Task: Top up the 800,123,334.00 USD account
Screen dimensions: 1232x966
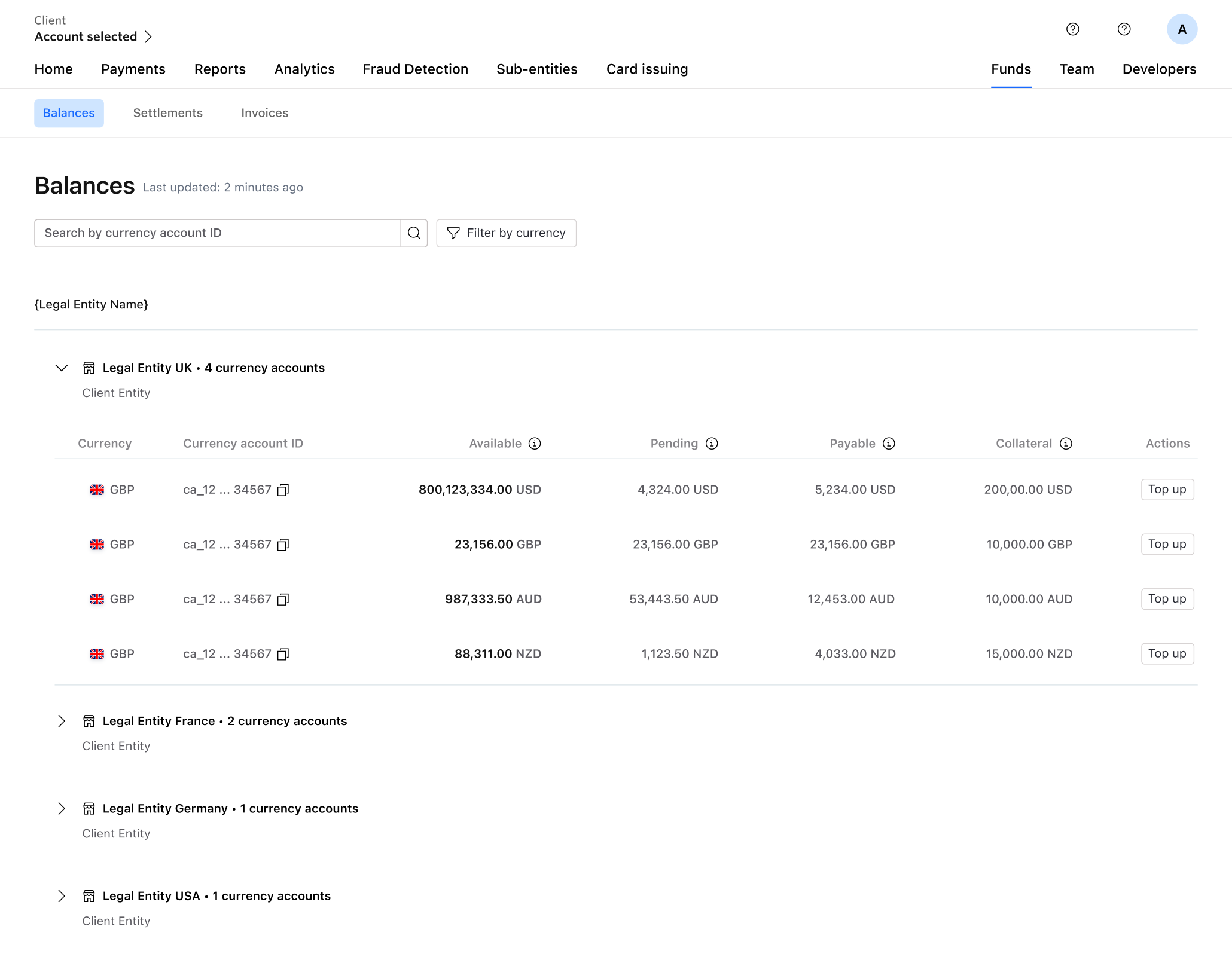Action: pos(1167,490)
